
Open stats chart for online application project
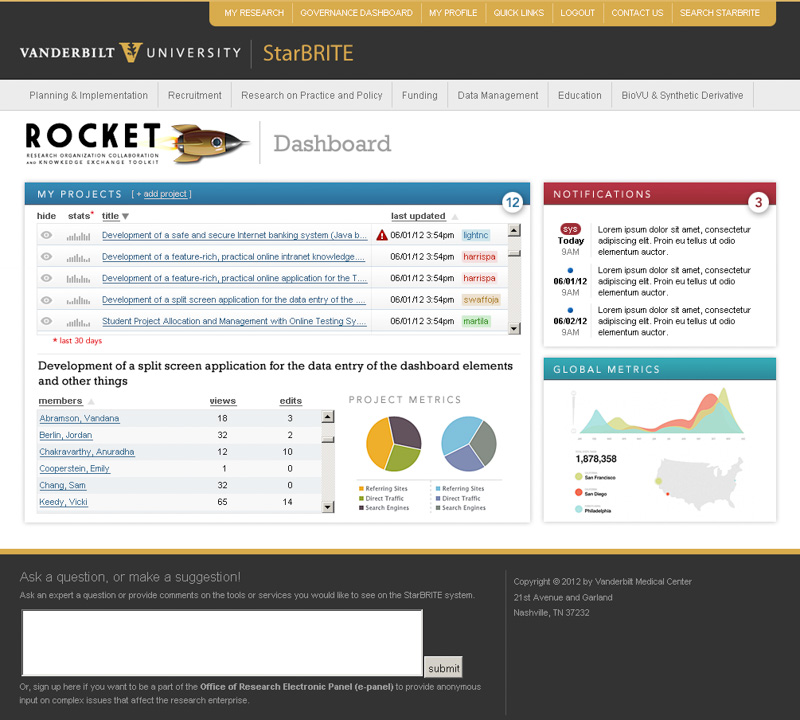point(78,279)
